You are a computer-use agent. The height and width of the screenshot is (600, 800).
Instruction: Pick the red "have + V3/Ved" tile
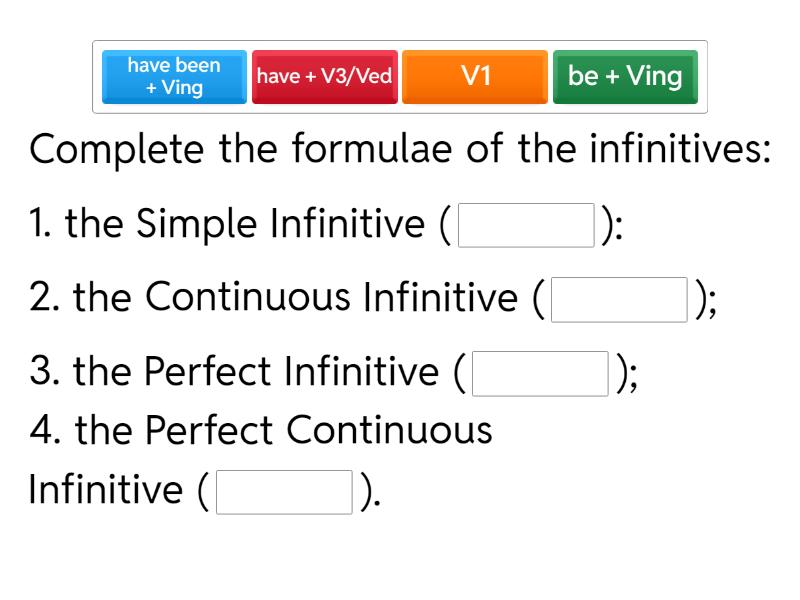coord(325,77)
